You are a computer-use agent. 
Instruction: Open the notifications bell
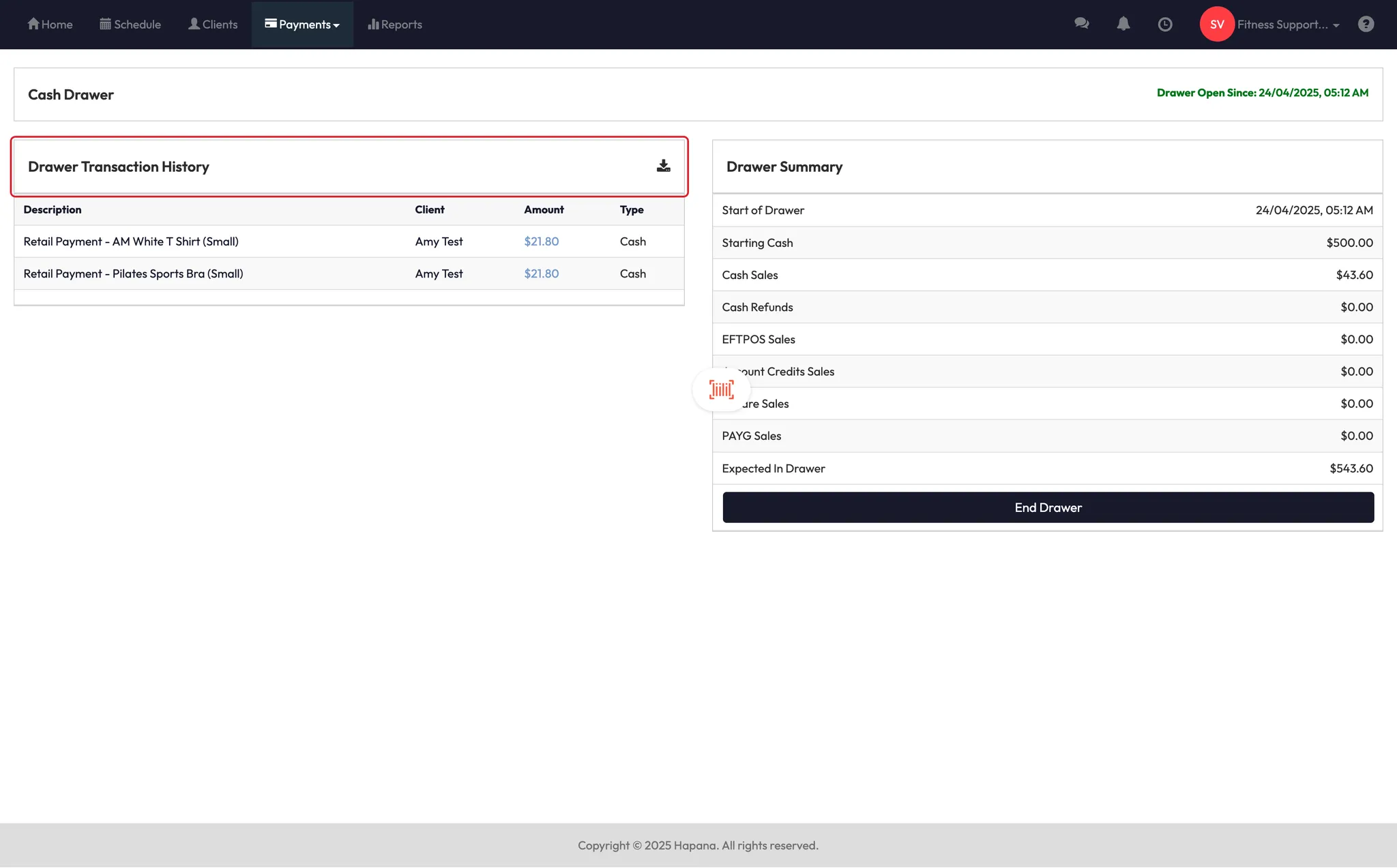(x=1123, y=24)
